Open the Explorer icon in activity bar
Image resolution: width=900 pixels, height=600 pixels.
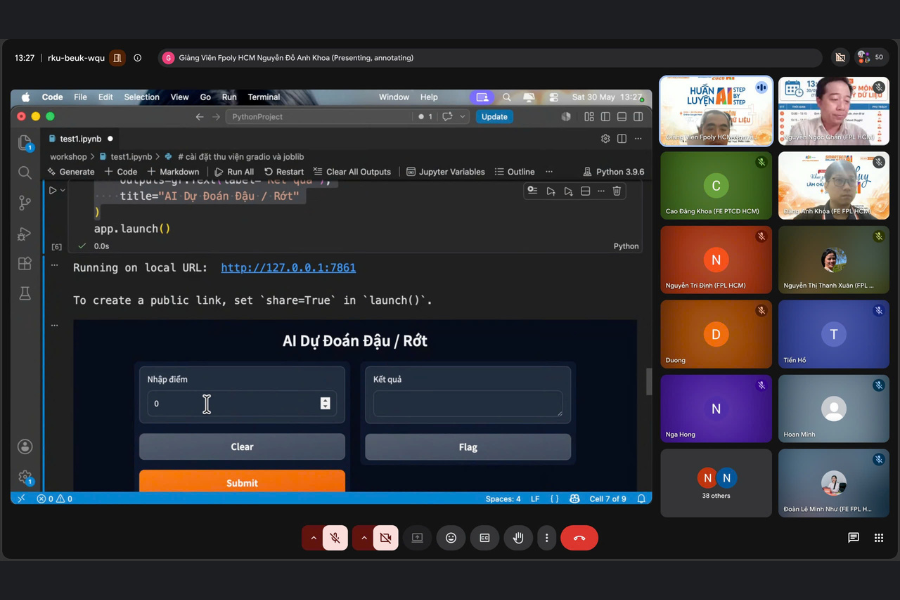[25, 142]
